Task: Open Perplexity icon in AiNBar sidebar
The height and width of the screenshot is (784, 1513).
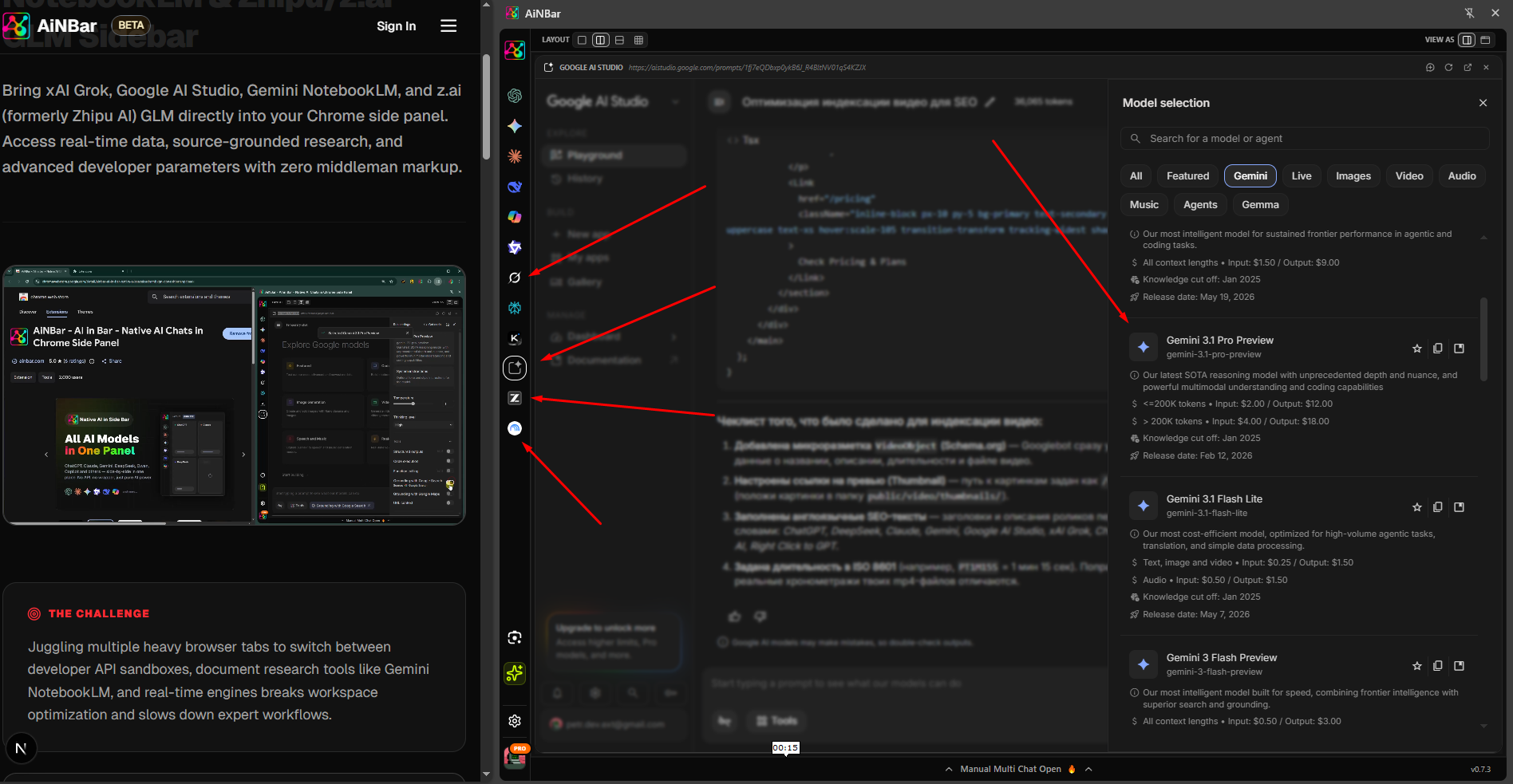Action: tap(515, 308)
